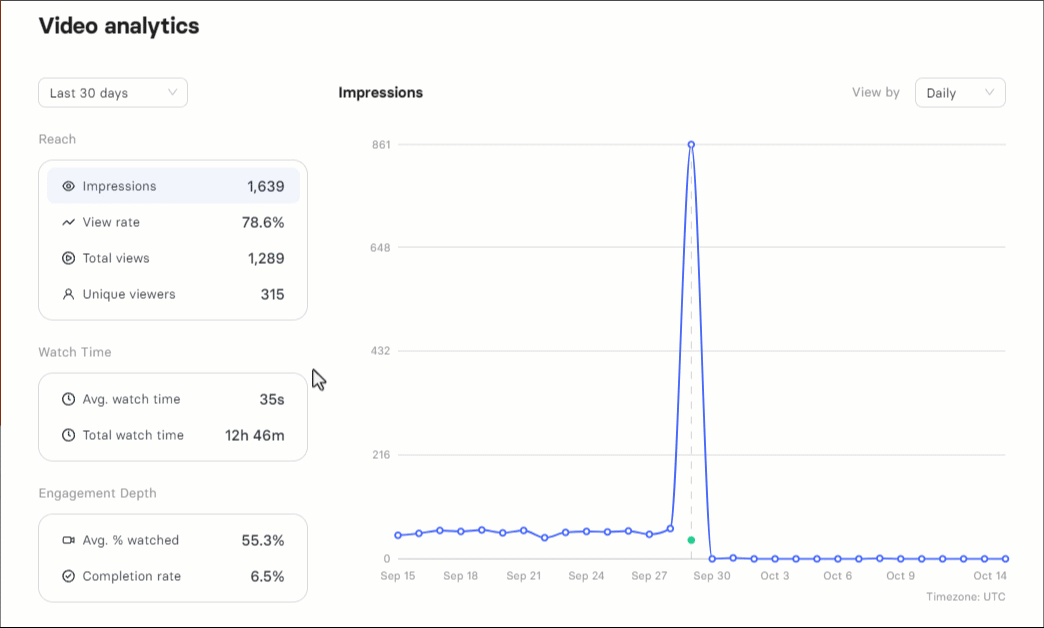
Task: Click the play circle icon beside Total views
Action: 68,258
